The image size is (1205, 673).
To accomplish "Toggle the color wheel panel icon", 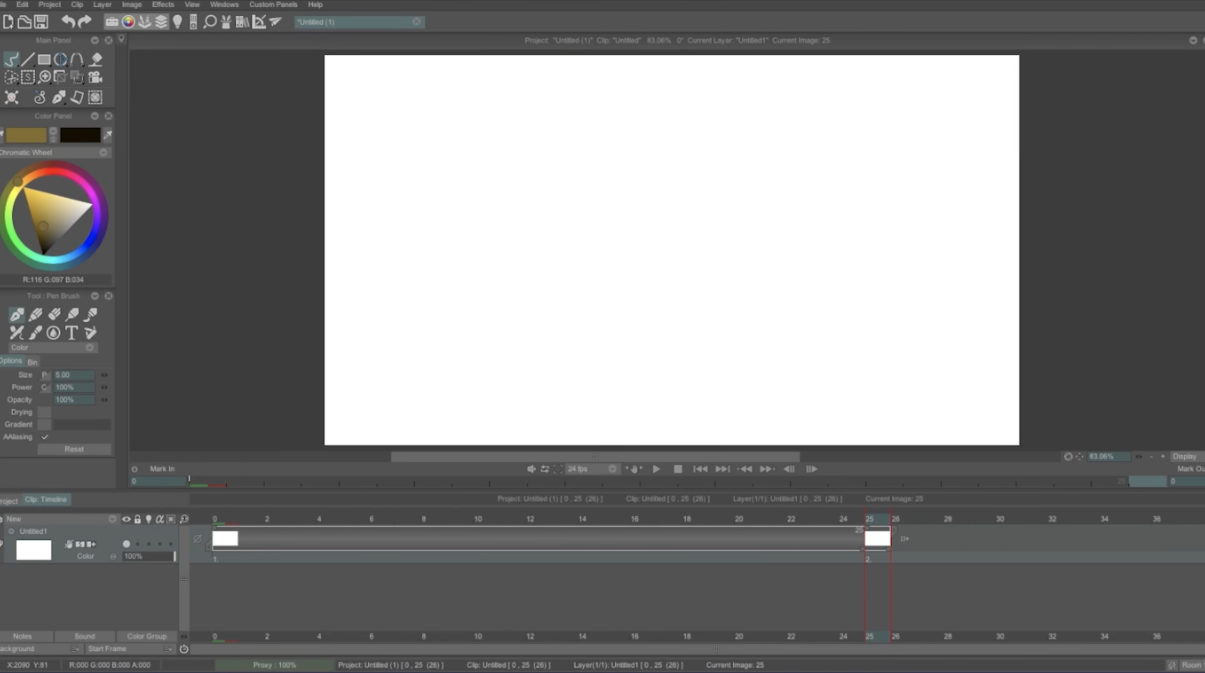I will (x=128, y=21).
